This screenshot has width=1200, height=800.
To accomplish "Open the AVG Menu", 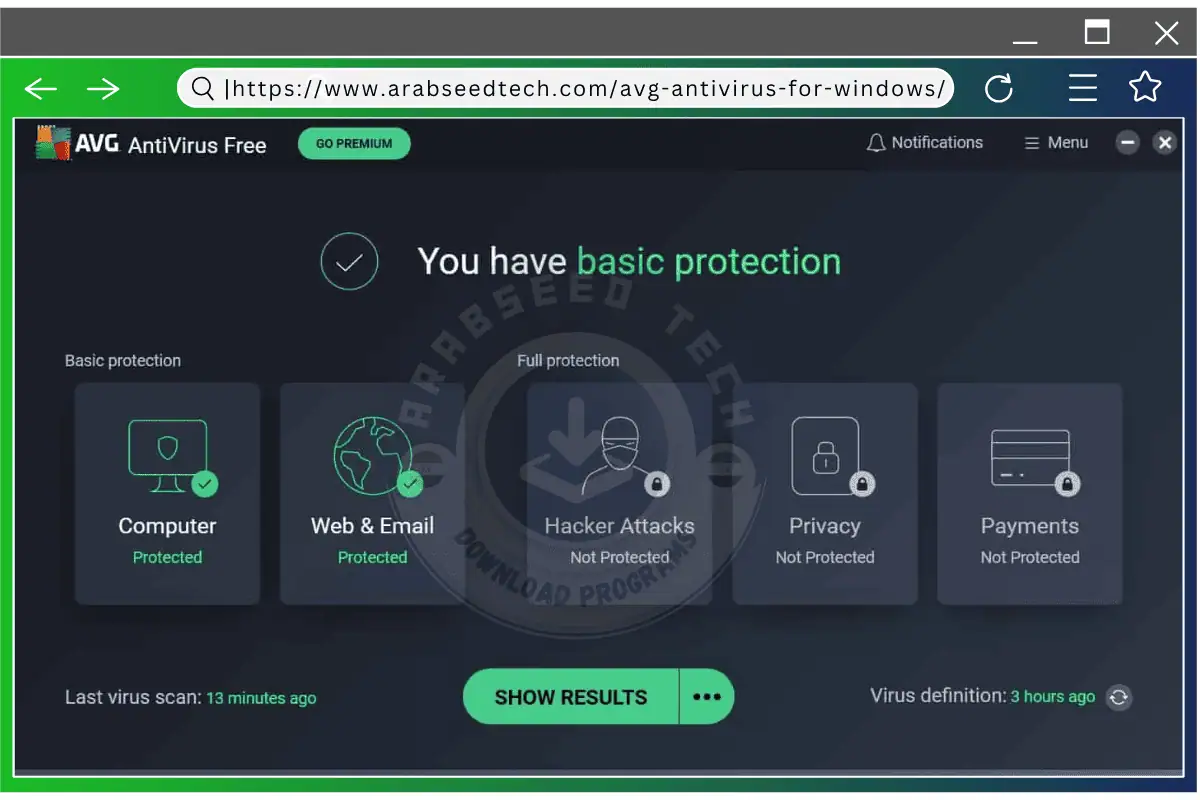I will 1056,143.
